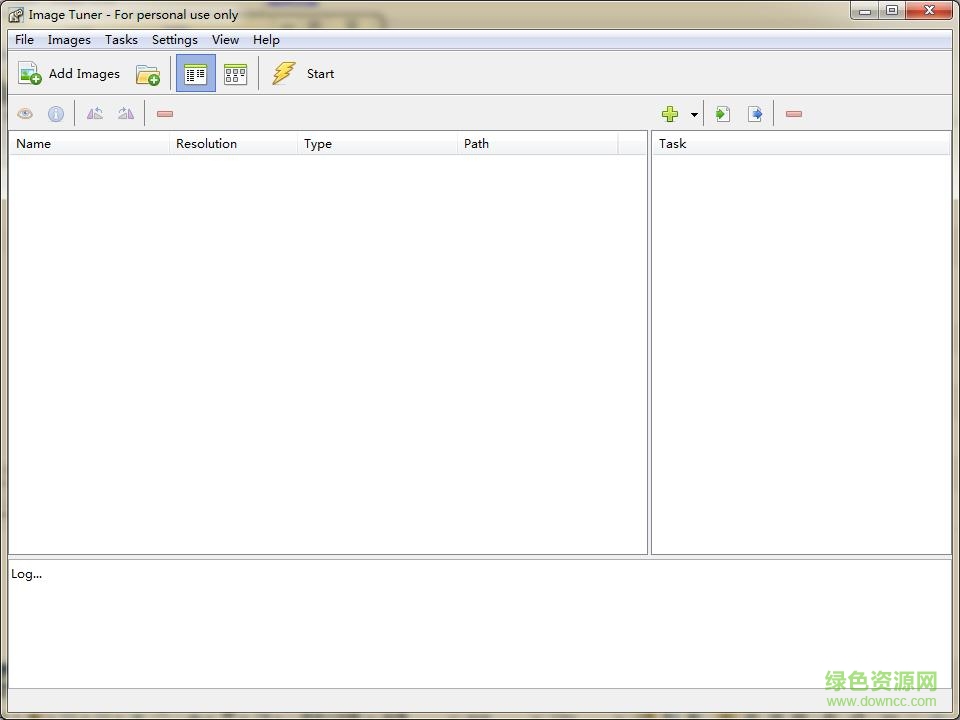Remove task with red minus icon
Screen dimensions: 960x720
coord(794,114)
